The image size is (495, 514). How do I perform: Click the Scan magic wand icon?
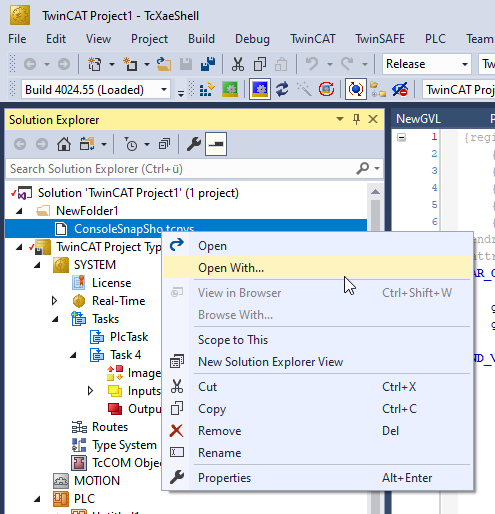(304, 89)
